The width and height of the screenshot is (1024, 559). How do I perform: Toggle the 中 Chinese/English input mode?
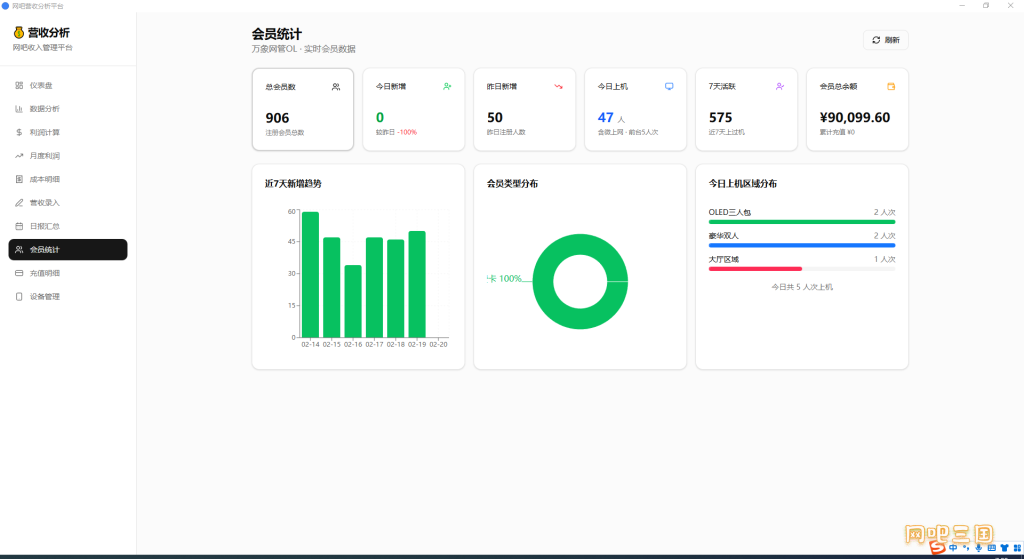[x=953, y=548]
